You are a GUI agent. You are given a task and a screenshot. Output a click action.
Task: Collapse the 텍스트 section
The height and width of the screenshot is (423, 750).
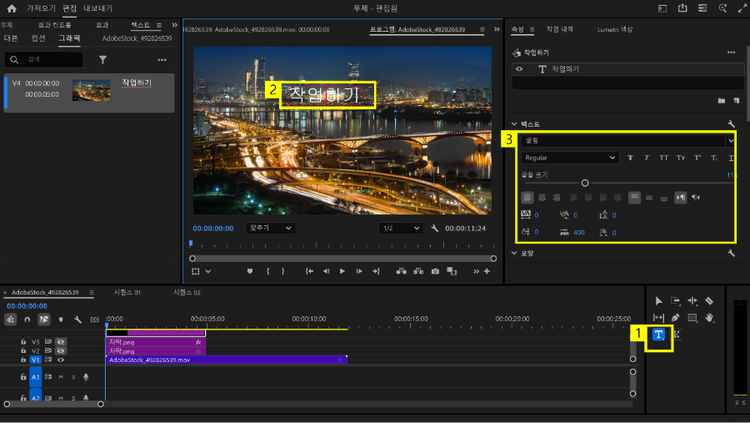(515, 124)
